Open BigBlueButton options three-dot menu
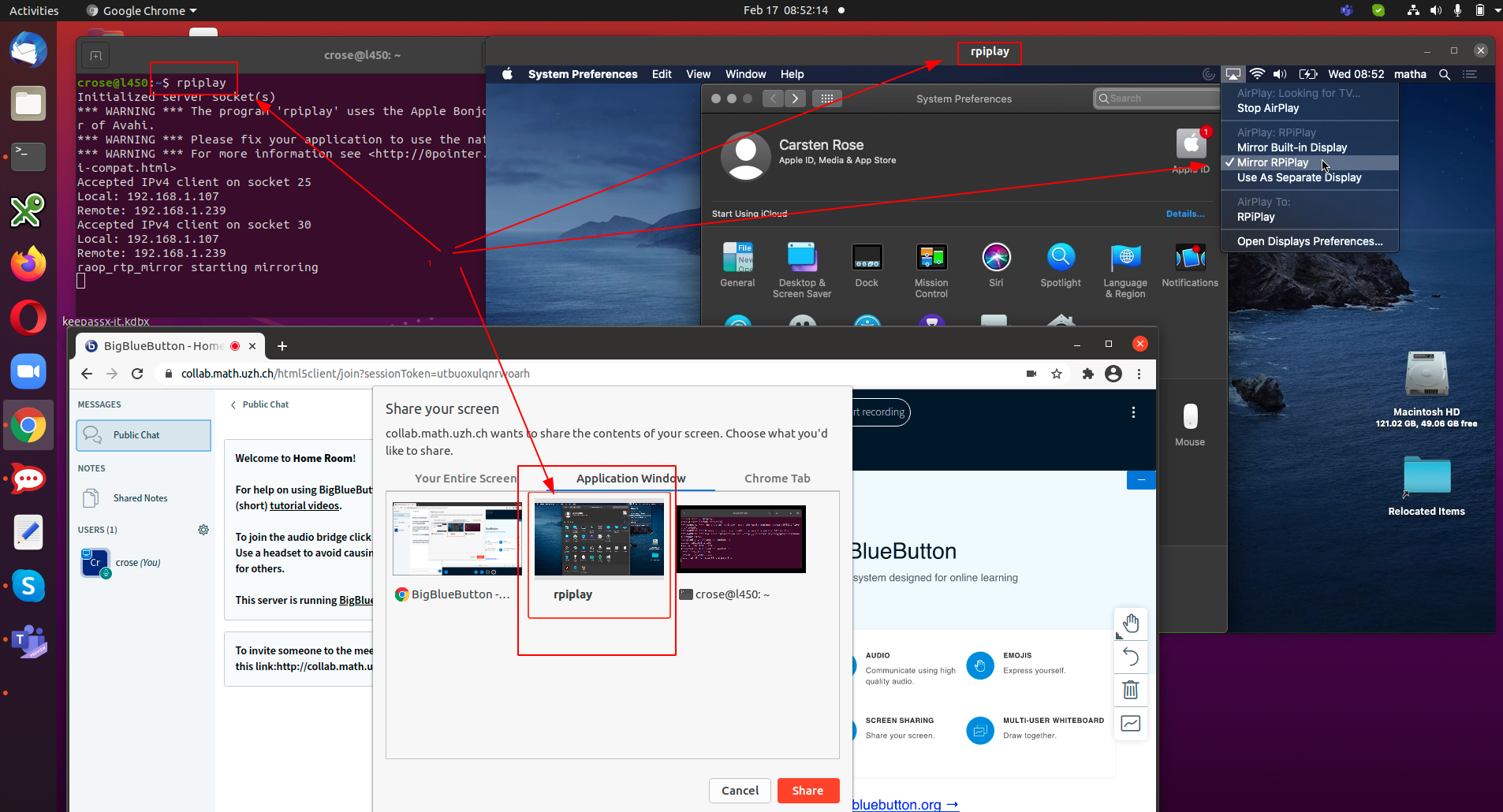 click(1133, 412)
